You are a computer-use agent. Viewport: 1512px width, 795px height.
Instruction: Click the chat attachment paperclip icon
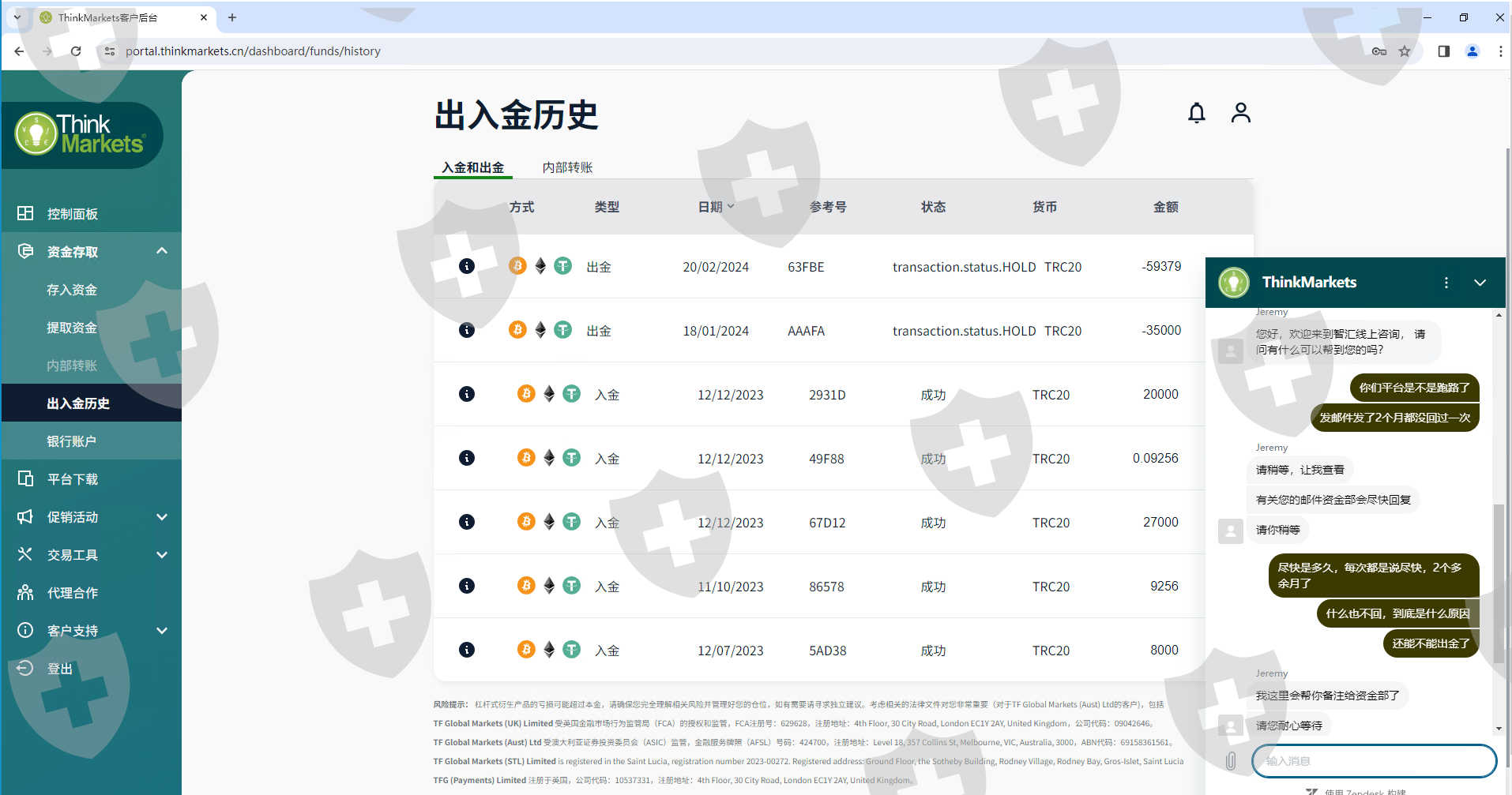tap(1230, 761)
